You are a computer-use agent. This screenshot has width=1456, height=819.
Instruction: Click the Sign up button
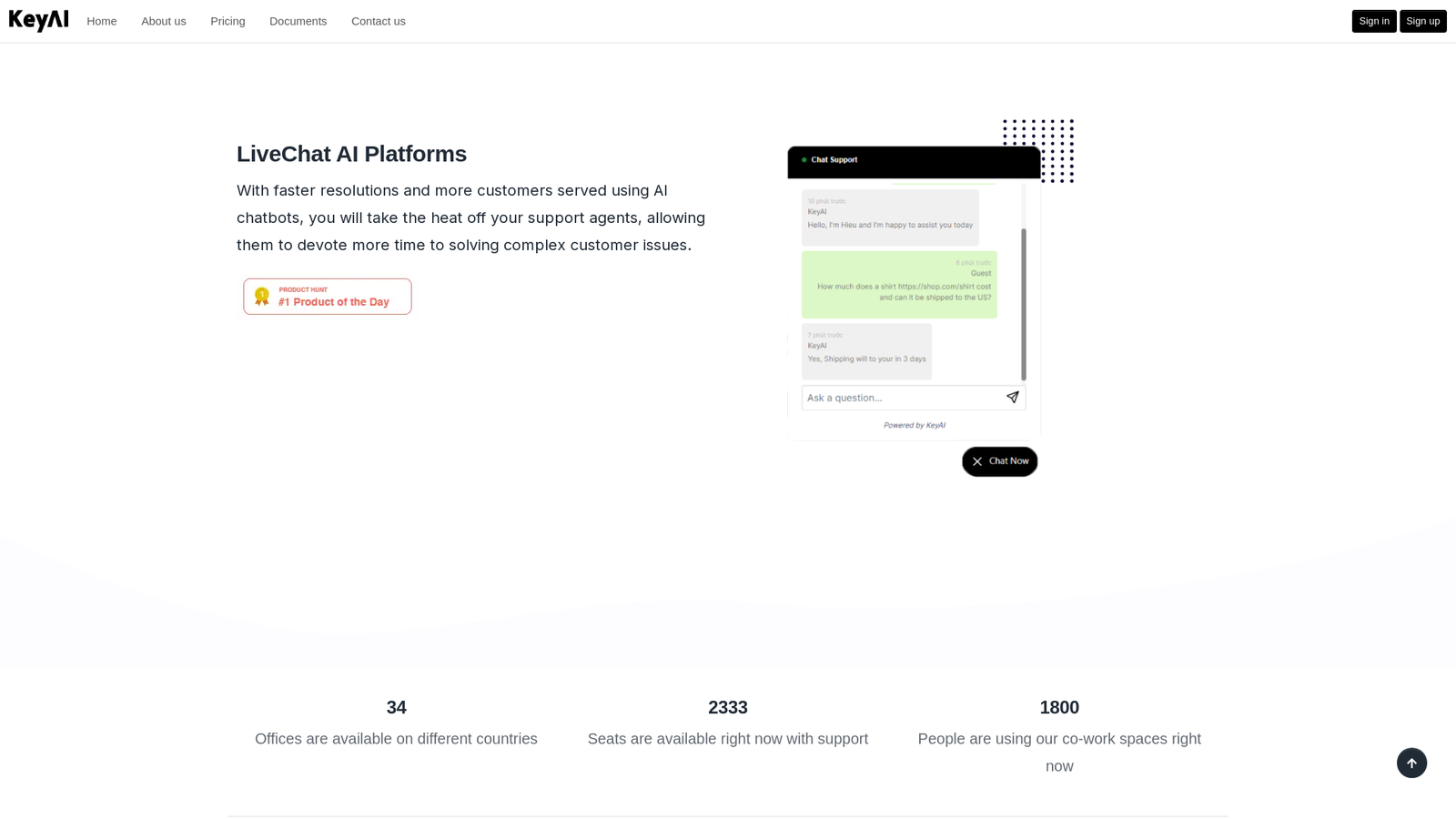click(1423, 21)
